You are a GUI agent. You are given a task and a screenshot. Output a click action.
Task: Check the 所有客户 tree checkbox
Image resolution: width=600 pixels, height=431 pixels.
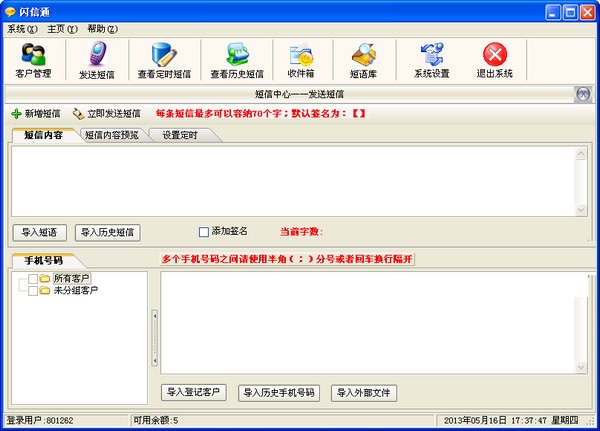point(33,278)
